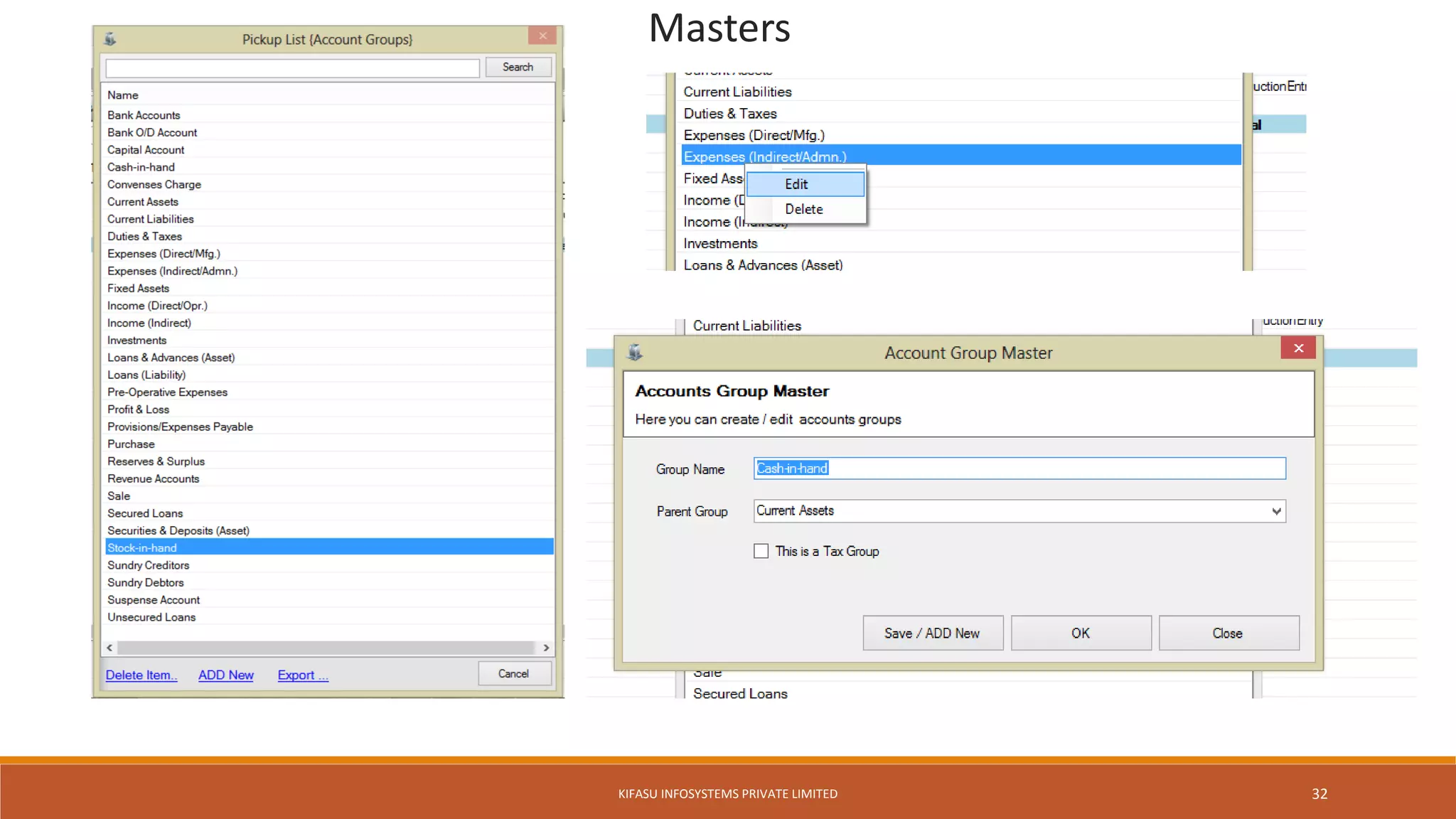Select Sale in the Pickup List
Image resolution: width=1456 pixels, height=819 pixels.
coord(329,496)
